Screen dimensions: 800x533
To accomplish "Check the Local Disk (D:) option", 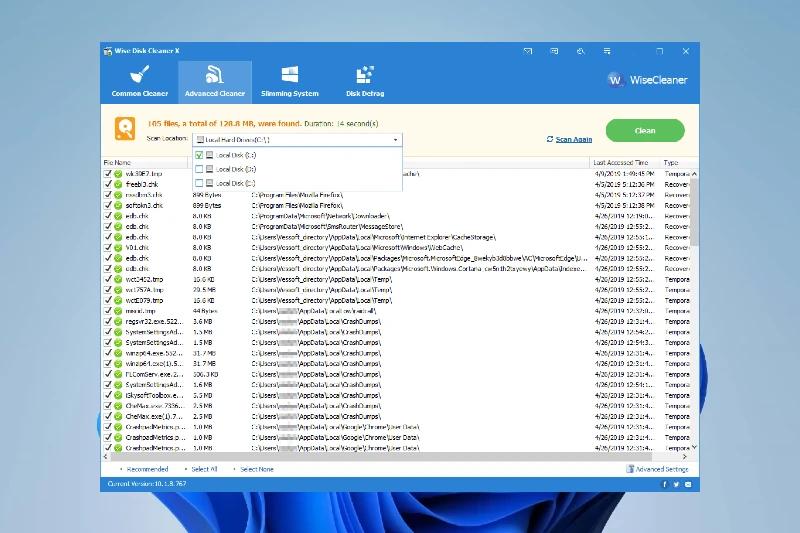I will [x=199, y=169].
